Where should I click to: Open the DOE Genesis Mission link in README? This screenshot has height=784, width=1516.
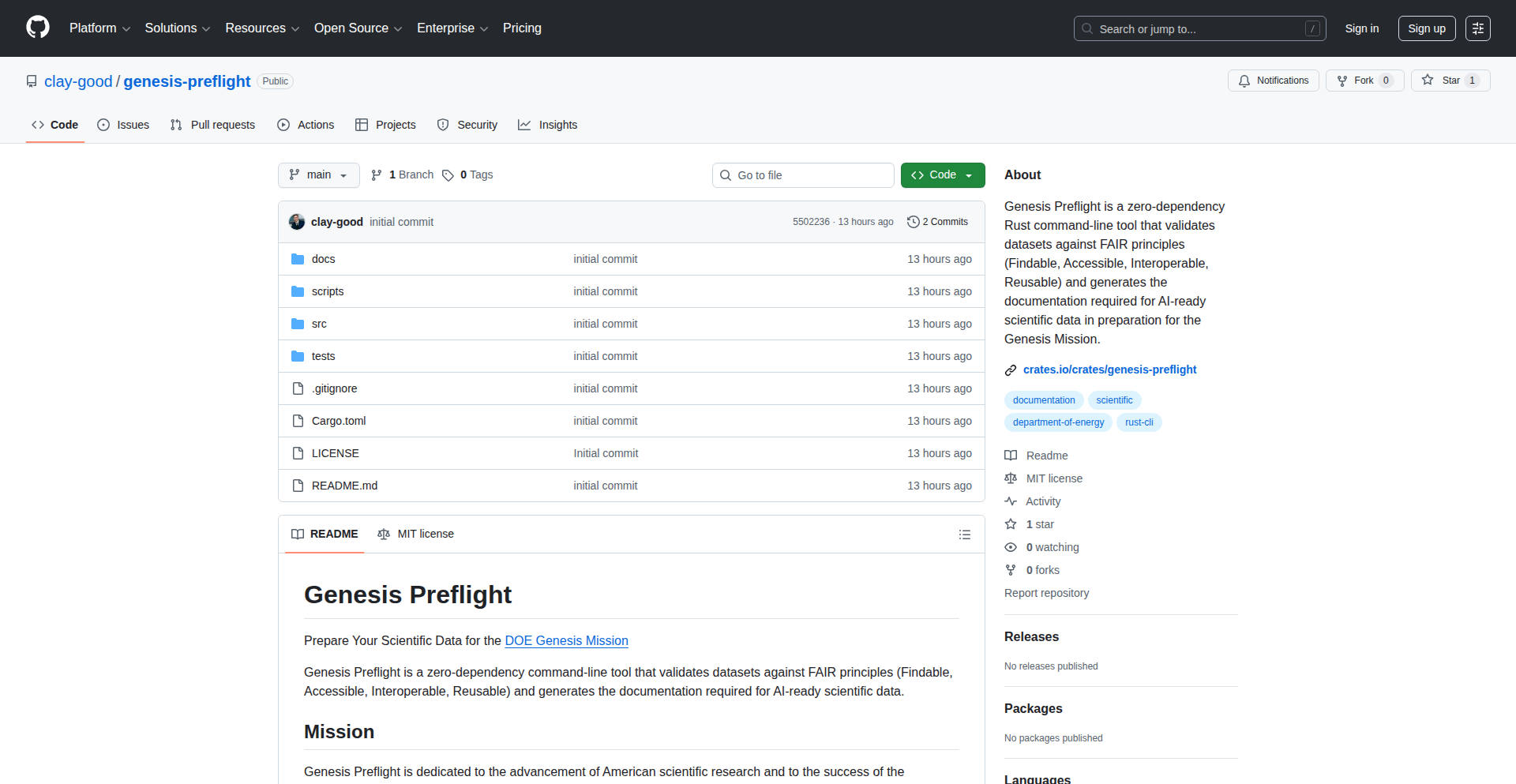566,640
